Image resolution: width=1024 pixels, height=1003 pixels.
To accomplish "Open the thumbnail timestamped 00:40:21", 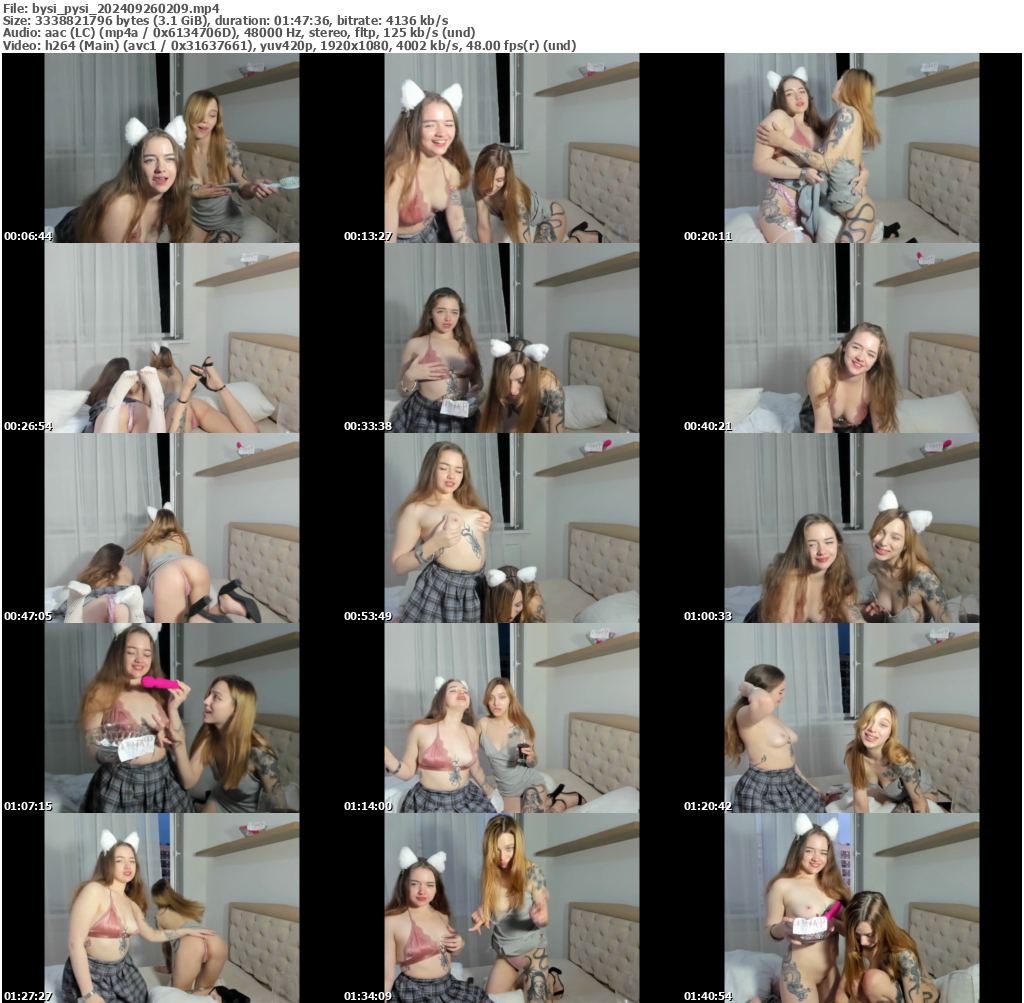I will [850, 340].
